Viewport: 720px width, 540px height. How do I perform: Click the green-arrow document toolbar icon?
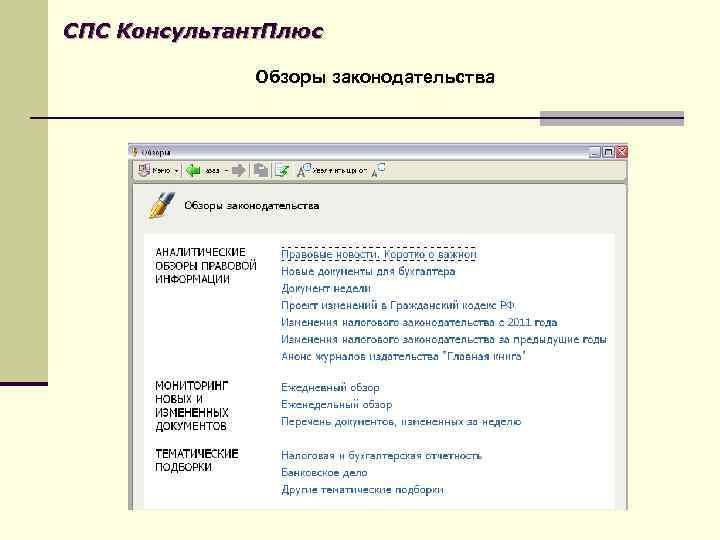[x=282, y=170]
